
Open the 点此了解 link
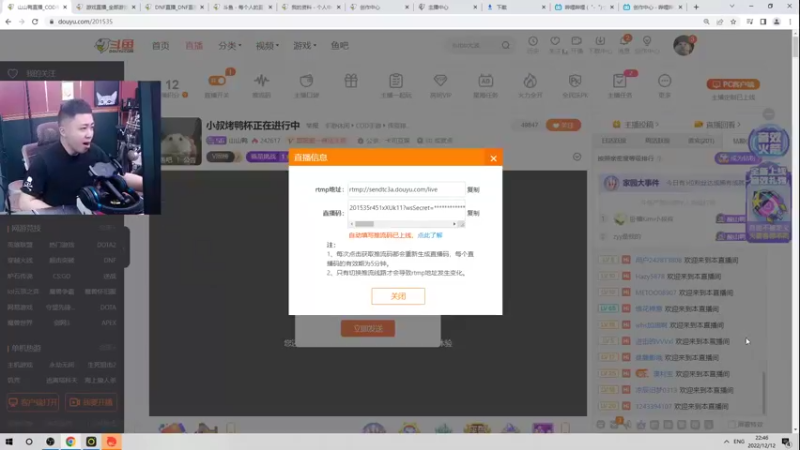[x=430, y=235]
